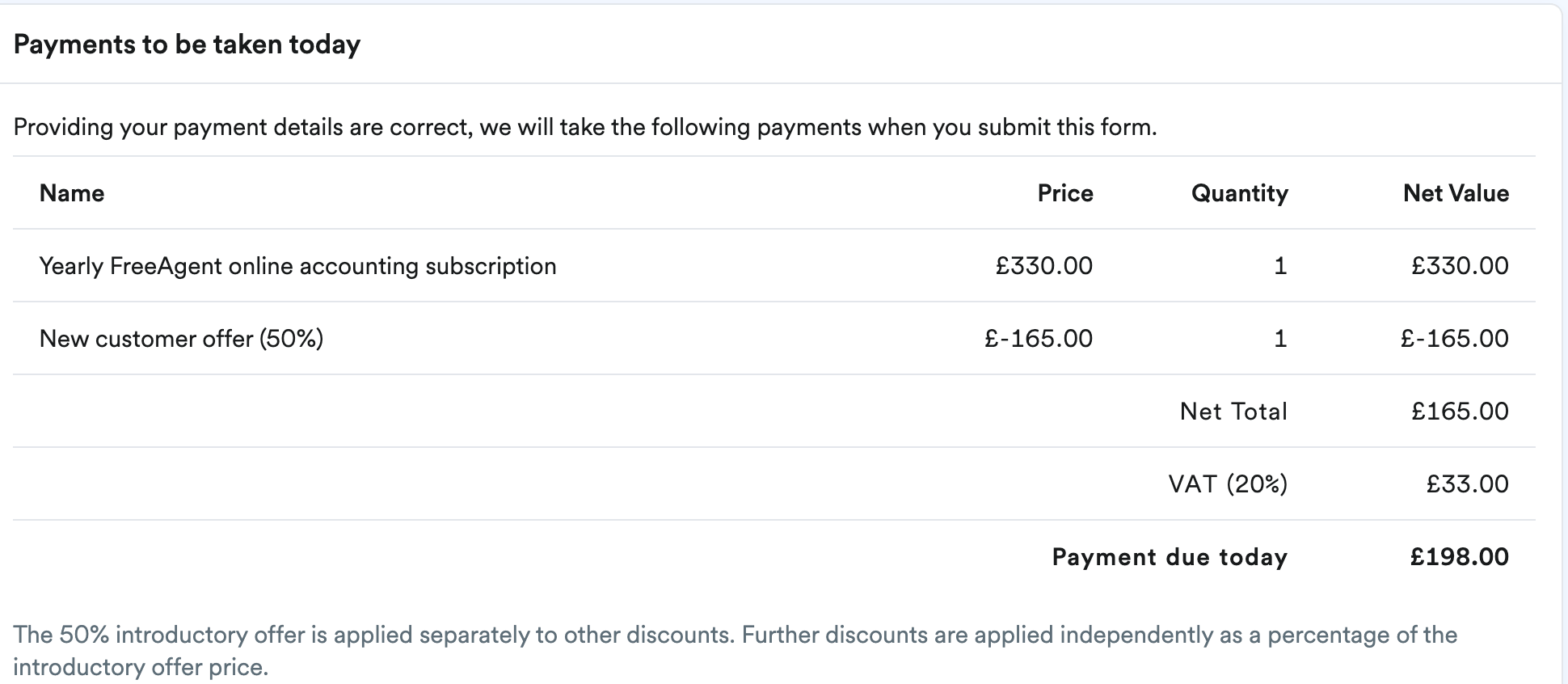Select the Price column header

pos(1064,193)
